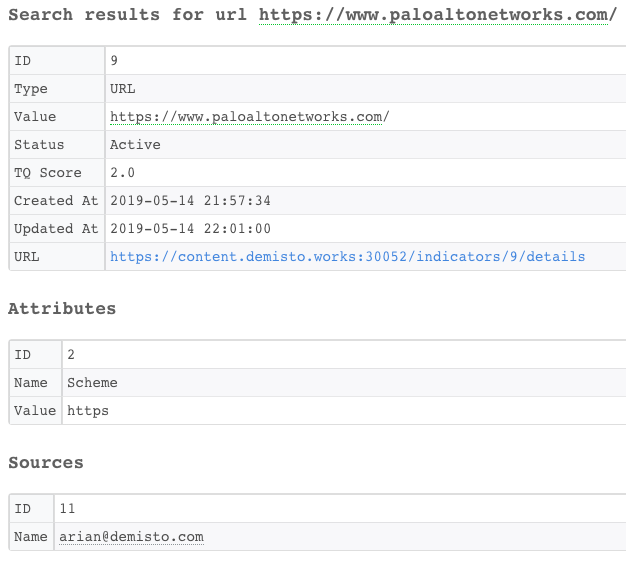Click the 'TQ Score' row label
Image resolution: width=626 pixels, height=564 pixels.
click(x=48, y=173)
